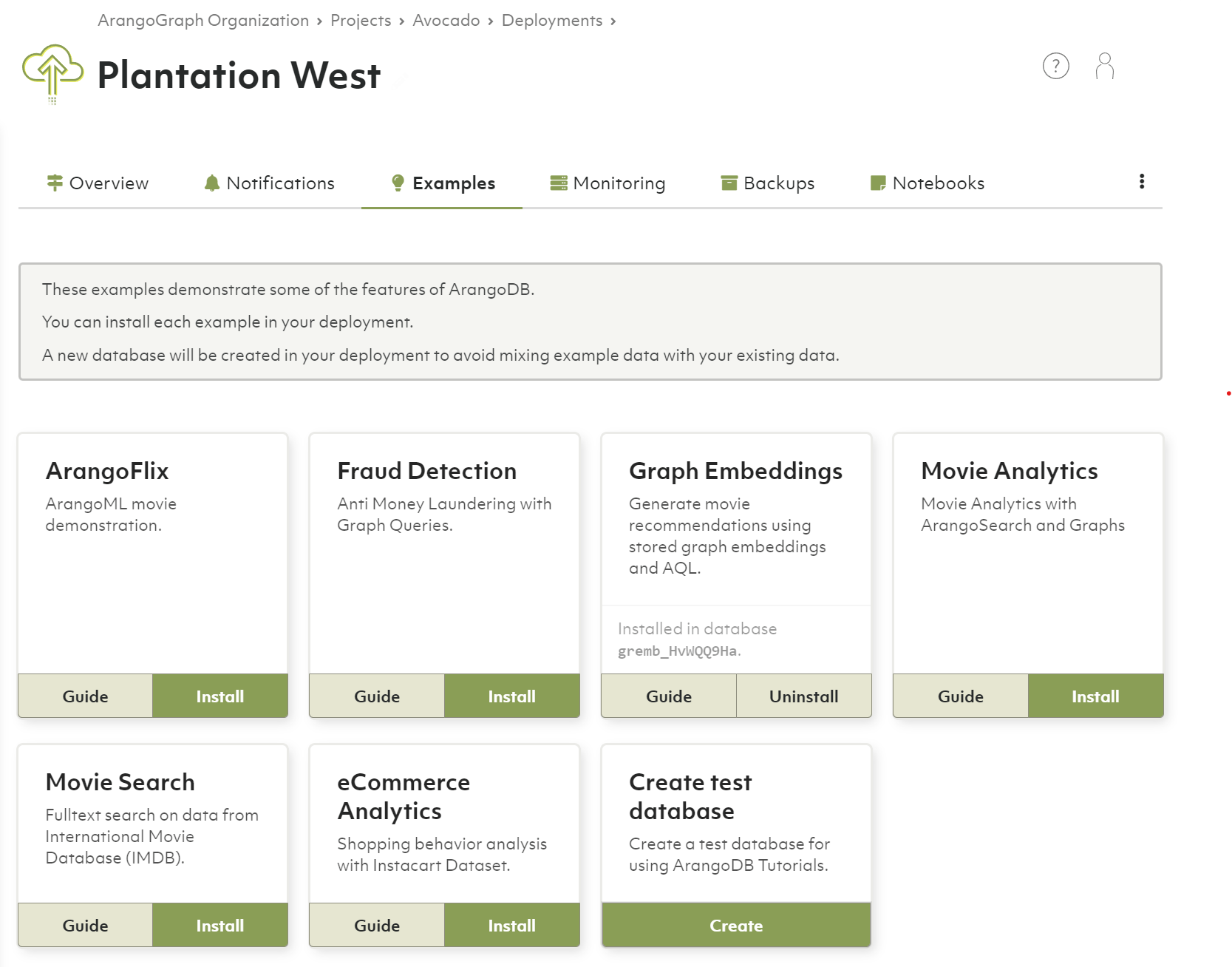
Task: Open Deployments breadcrumb link
Action: pyautogui.click(x=552, y=21)
